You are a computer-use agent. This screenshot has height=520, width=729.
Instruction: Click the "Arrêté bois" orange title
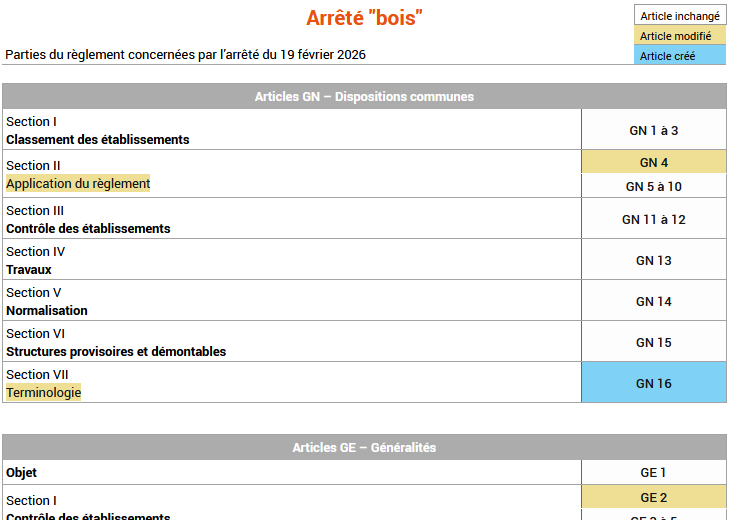point(364,18)
